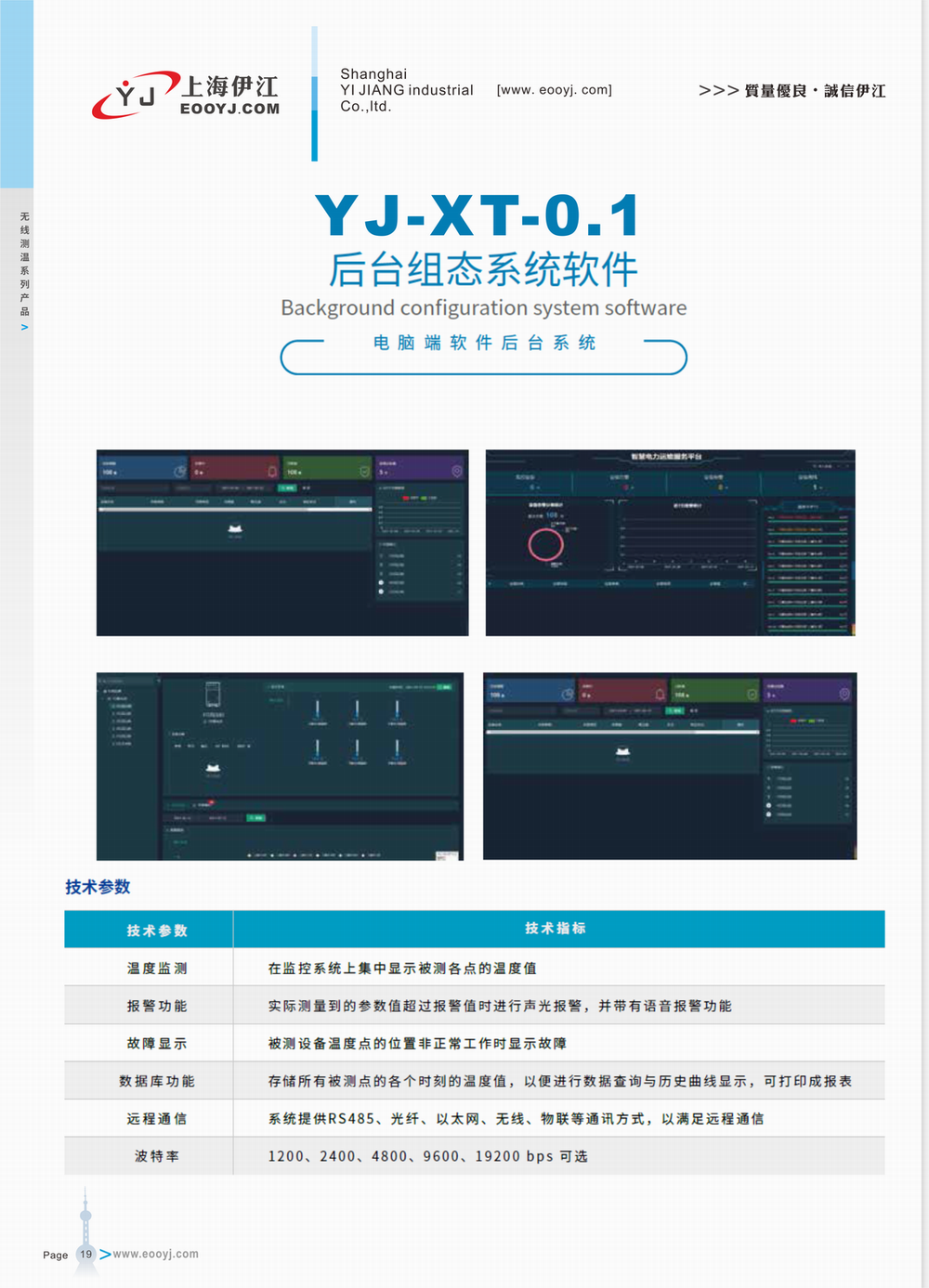The height and width of the screenshot is (1288, 929).
Task: Toggle the first legend dot under the trend chart
Action: (x=251, y=854)
